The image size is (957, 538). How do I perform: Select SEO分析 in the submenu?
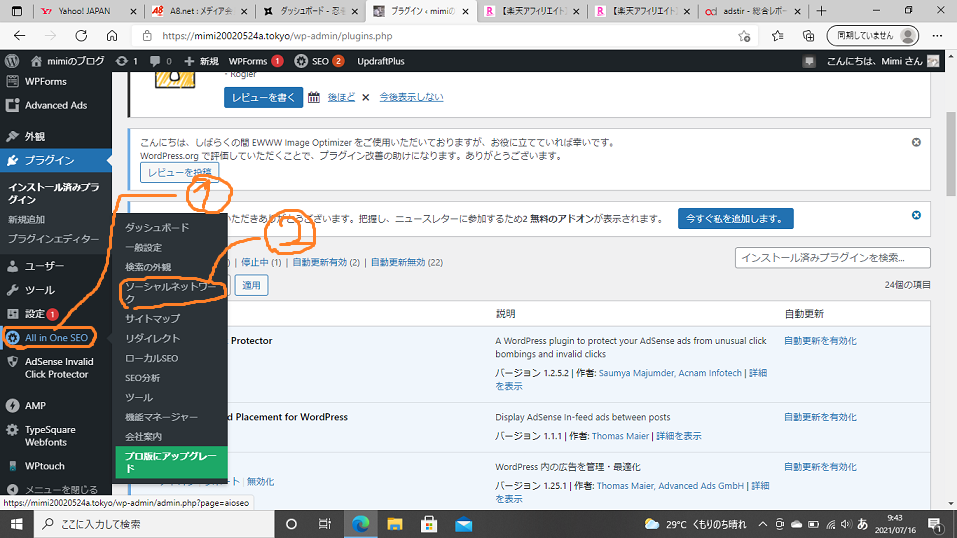(x=142, y=377)
